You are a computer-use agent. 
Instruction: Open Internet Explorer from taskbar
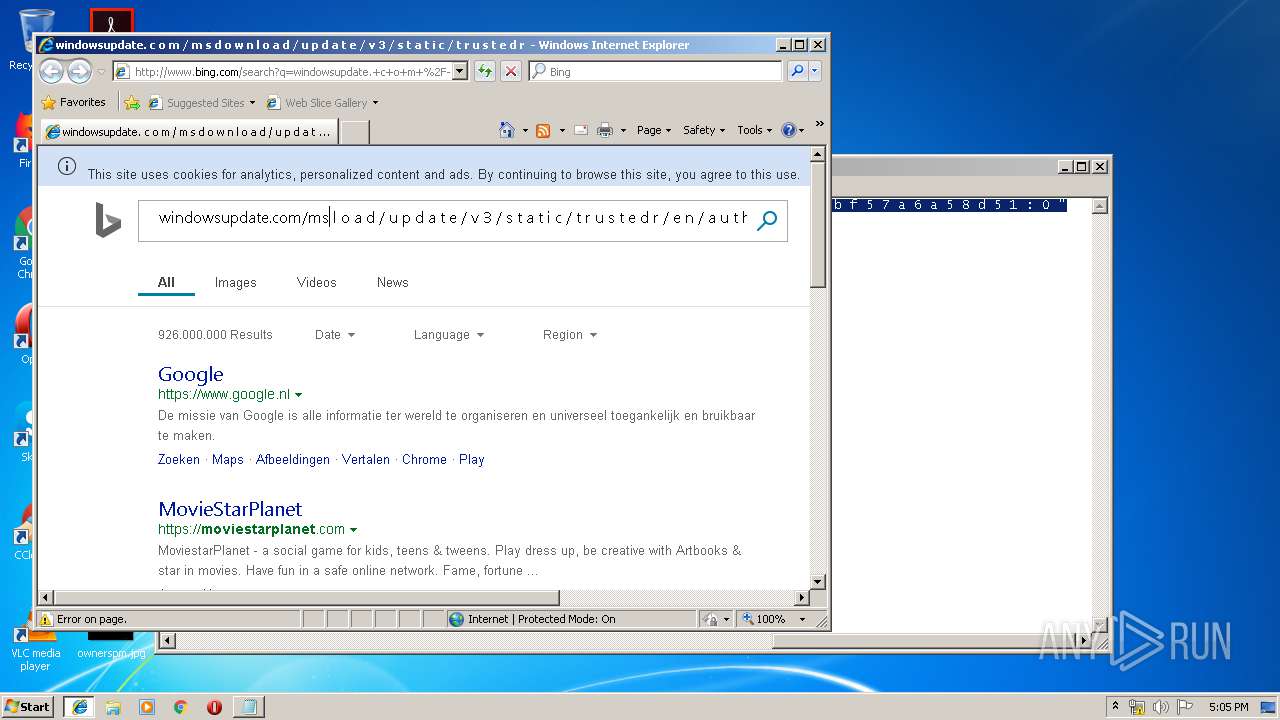[79, 706]
